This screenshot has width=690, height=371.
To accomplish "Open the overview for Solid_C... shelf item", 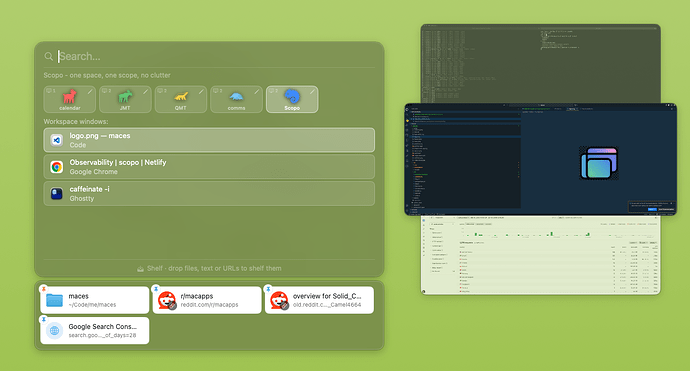I will (319, 300).
